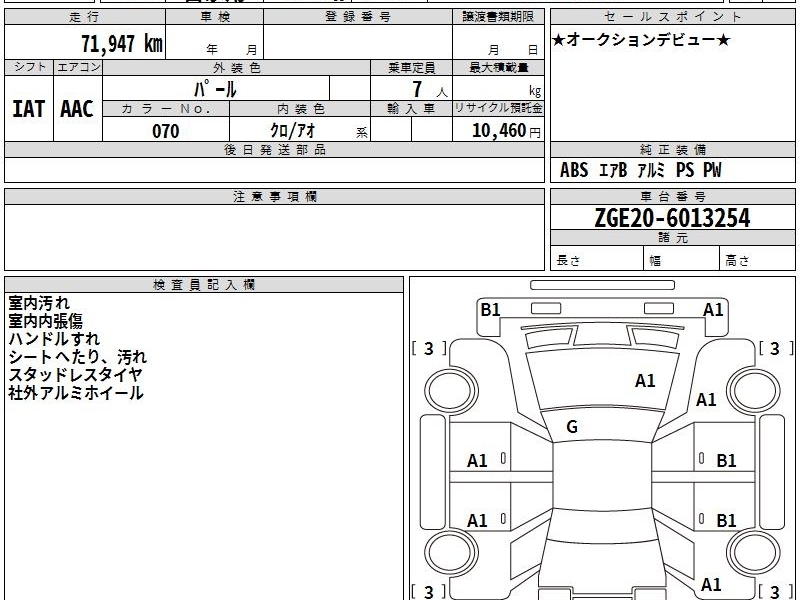Select the 外装色 header
This screenshot has height=600, width=800.
click(237, 67)
